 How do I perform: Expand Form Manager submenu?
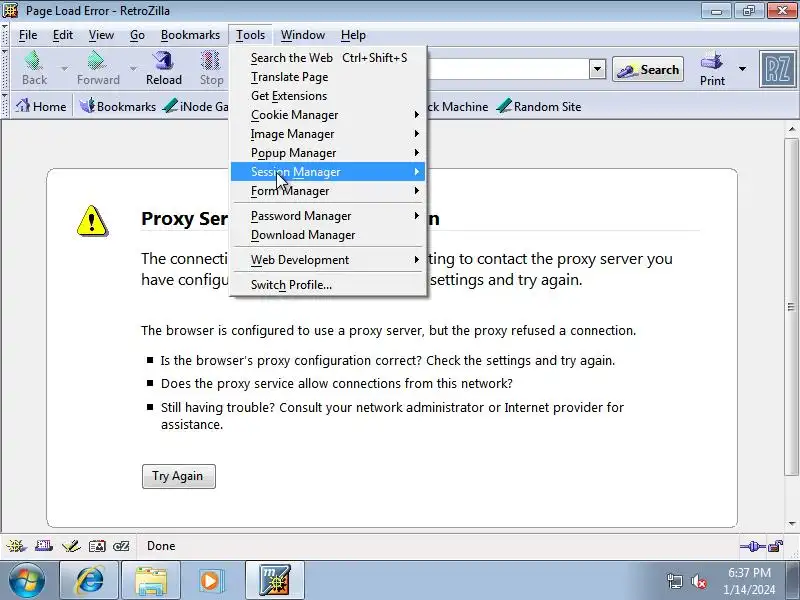click(328, 191)
